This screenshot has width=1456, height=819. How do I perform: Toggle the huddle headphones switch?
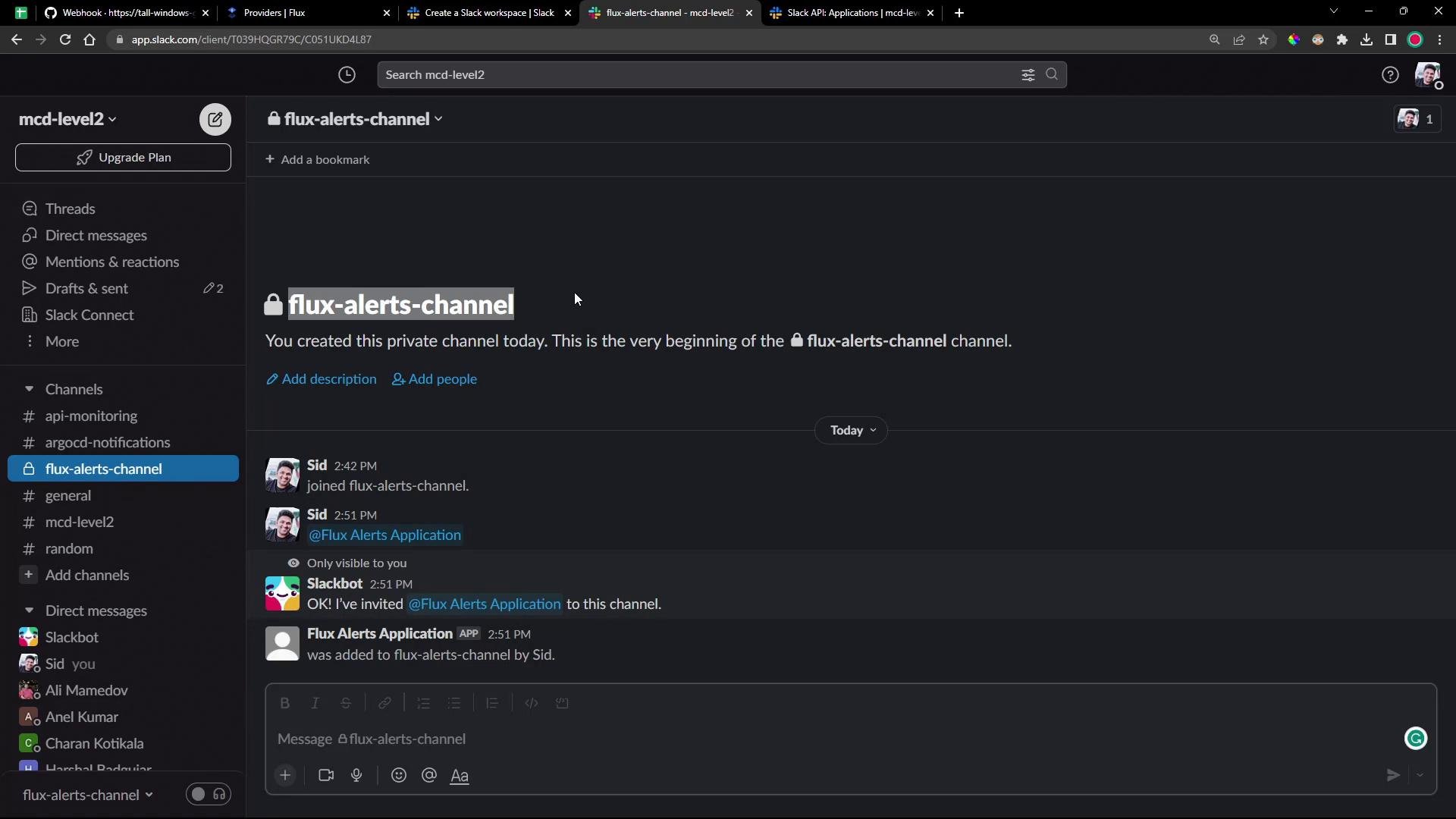pos(209,794)
